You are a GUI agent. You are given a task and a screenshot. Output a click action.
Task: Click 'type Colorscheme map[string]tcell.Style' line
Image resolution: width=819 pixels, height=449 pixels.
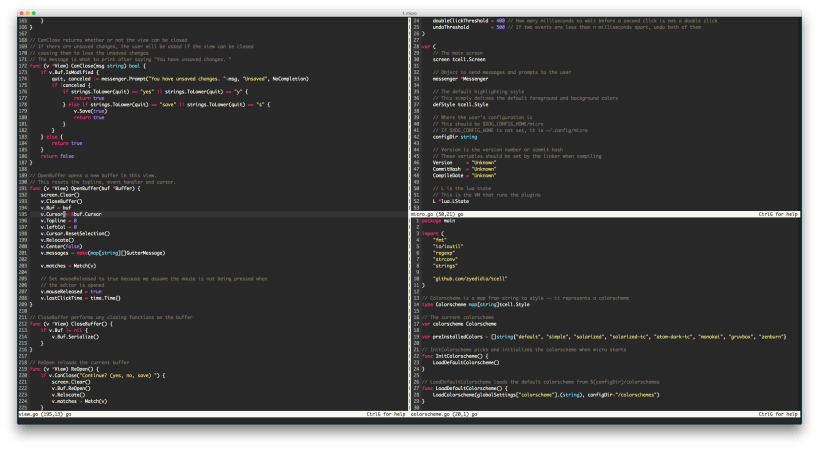[475, 304]
